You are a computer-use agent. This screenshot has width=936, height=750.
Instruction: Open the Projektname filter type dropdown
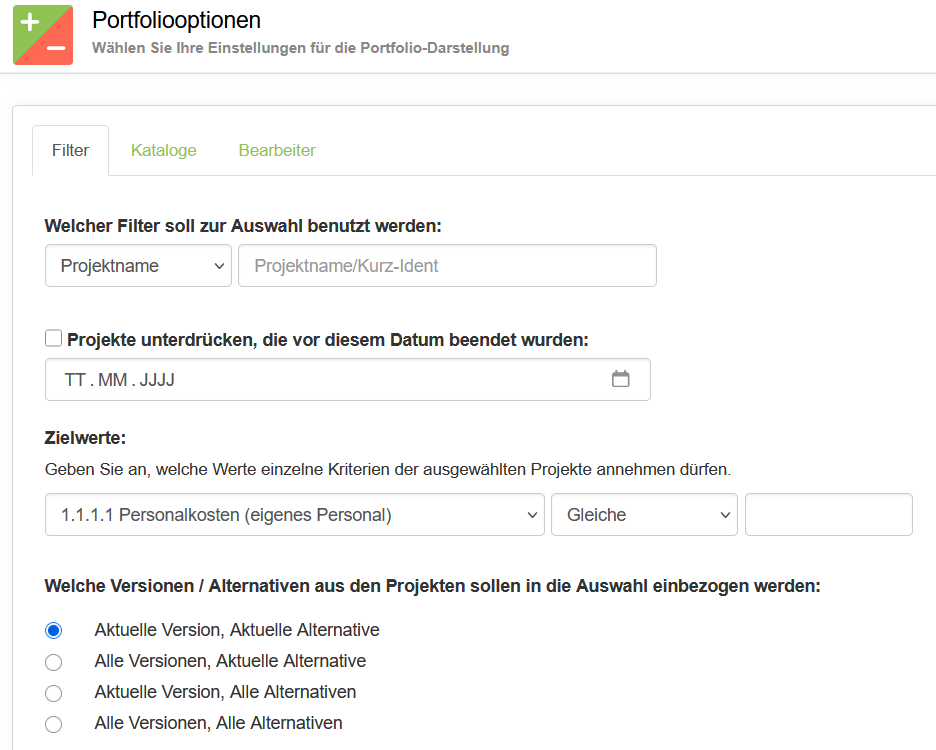tap(138, 266)
